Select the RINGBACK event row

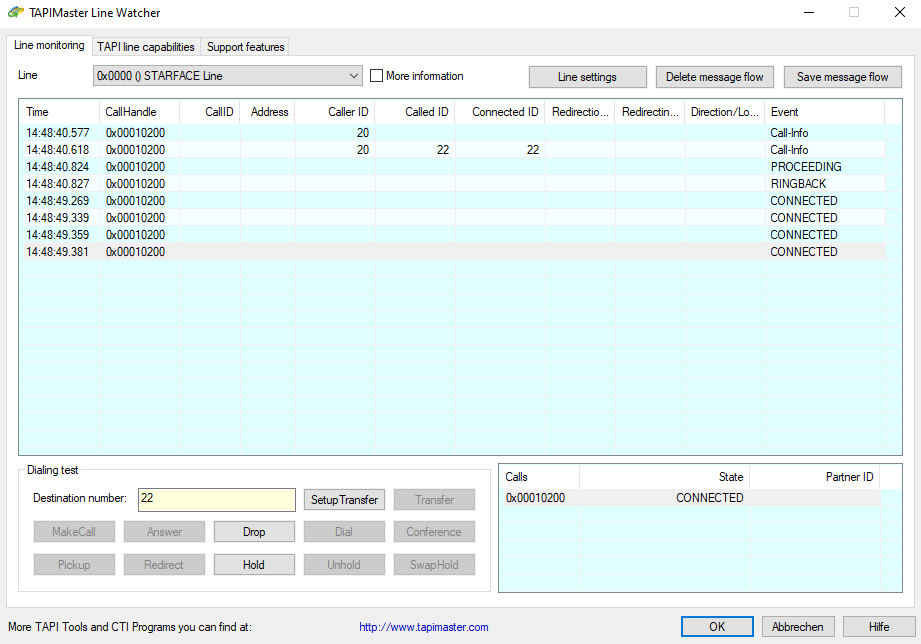pos(452,184)
